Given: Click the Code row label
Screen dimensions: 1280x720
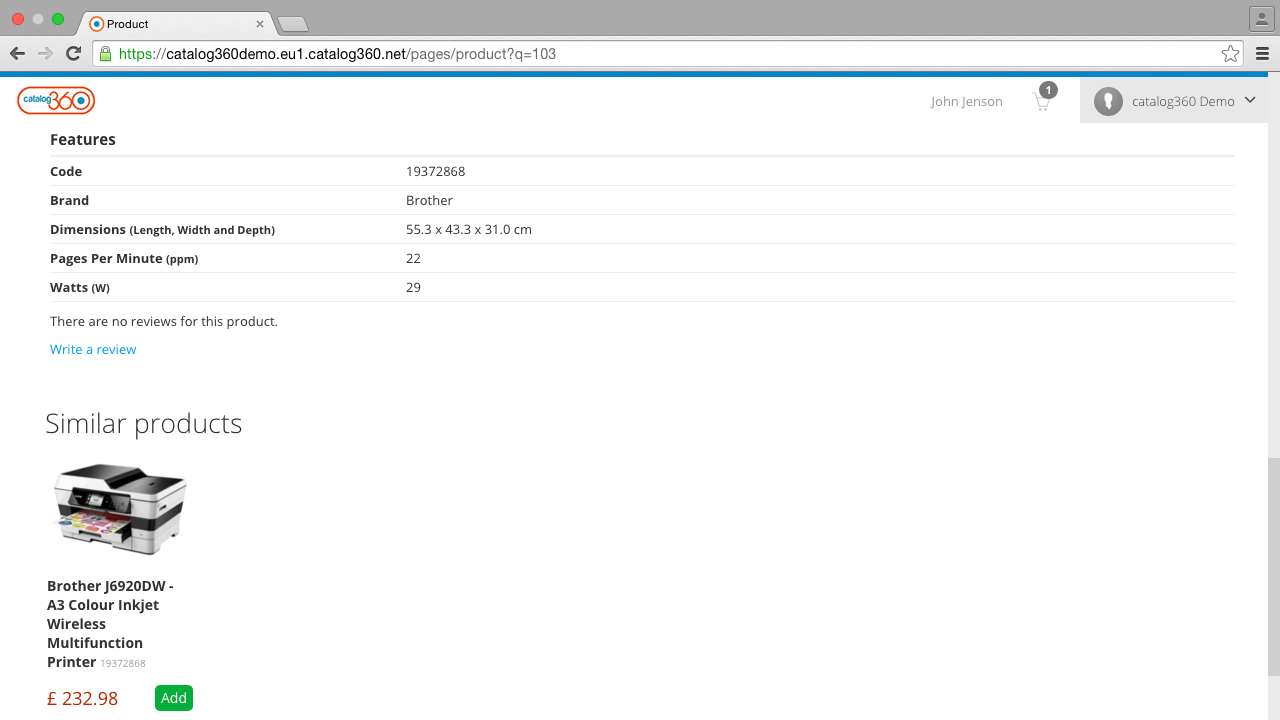Looking at the screenshot, I should pos(66,171).
